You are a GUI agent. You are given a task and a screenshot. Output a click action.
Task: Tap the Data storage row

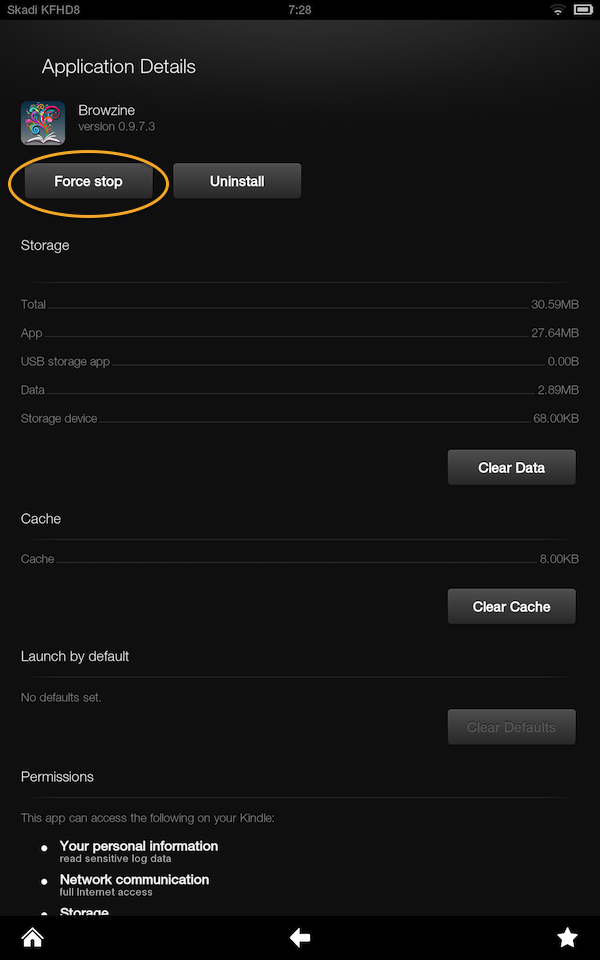[x=300, y=390]
